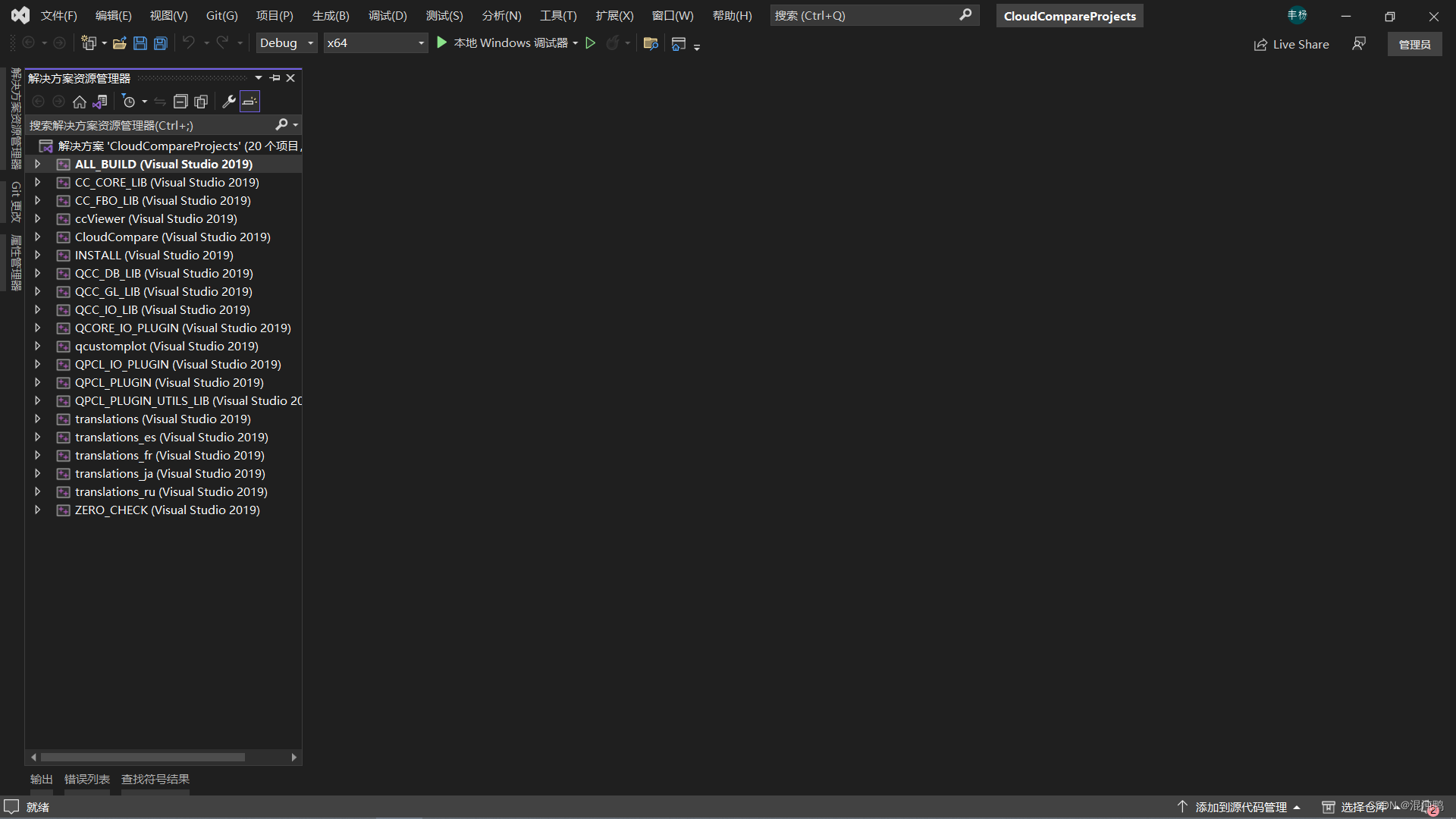This screenshot has height=819, width=1456.
Task: Click the Save All toolbar icon
Action: coord(161,43)
